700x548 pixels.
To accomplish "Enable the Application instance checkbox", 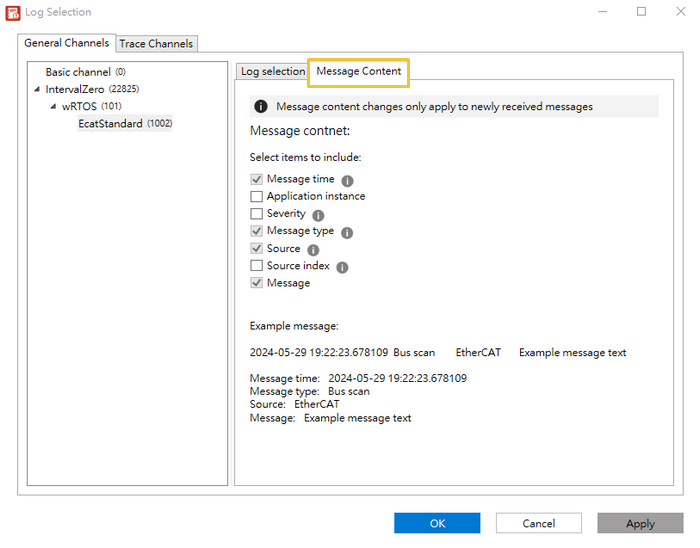I will (x=257, y=197).
